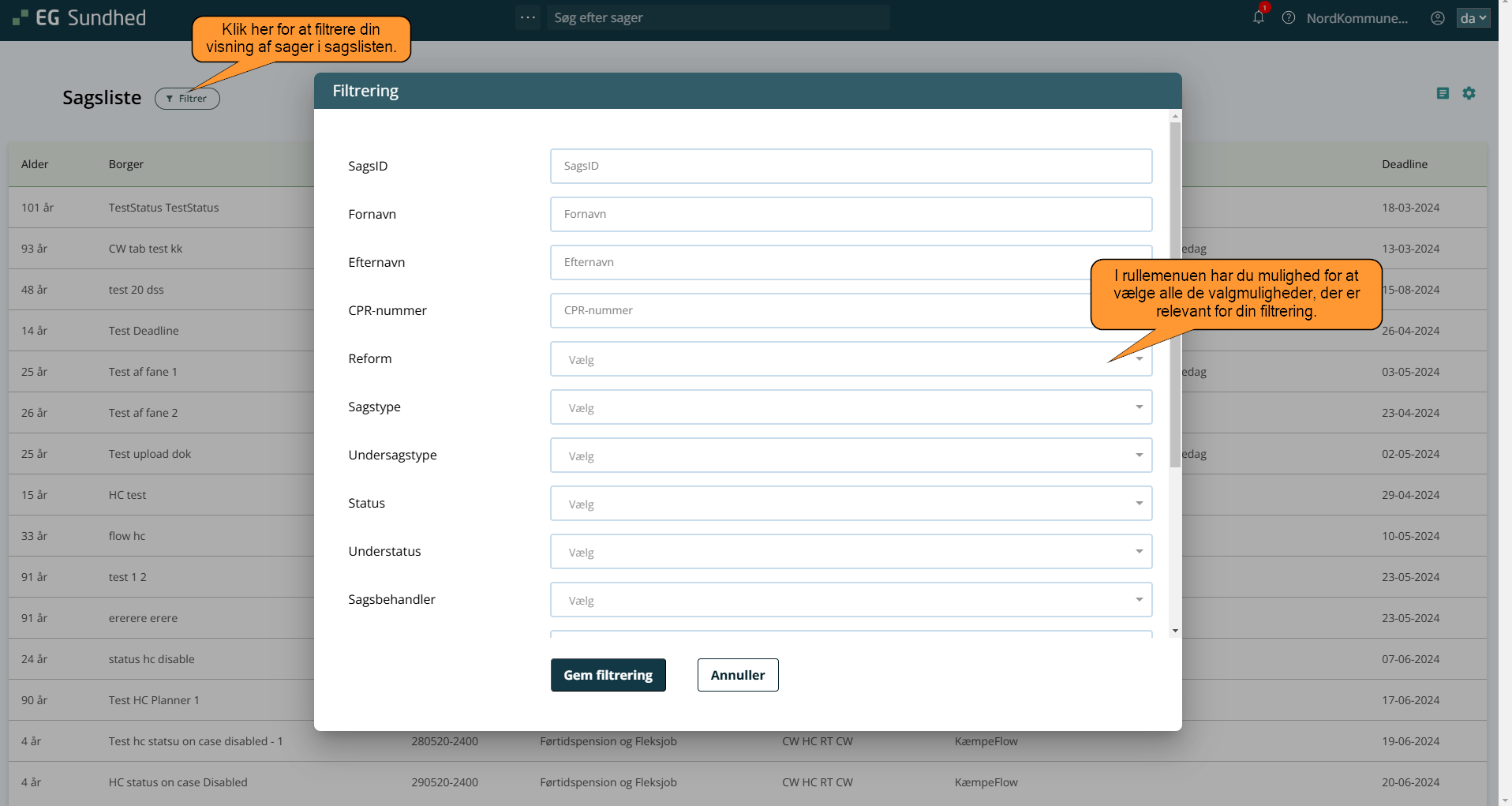This screenshot has width=1512, height=806.
Task: Open the da language selector
Action: (x=1473, y=17)
